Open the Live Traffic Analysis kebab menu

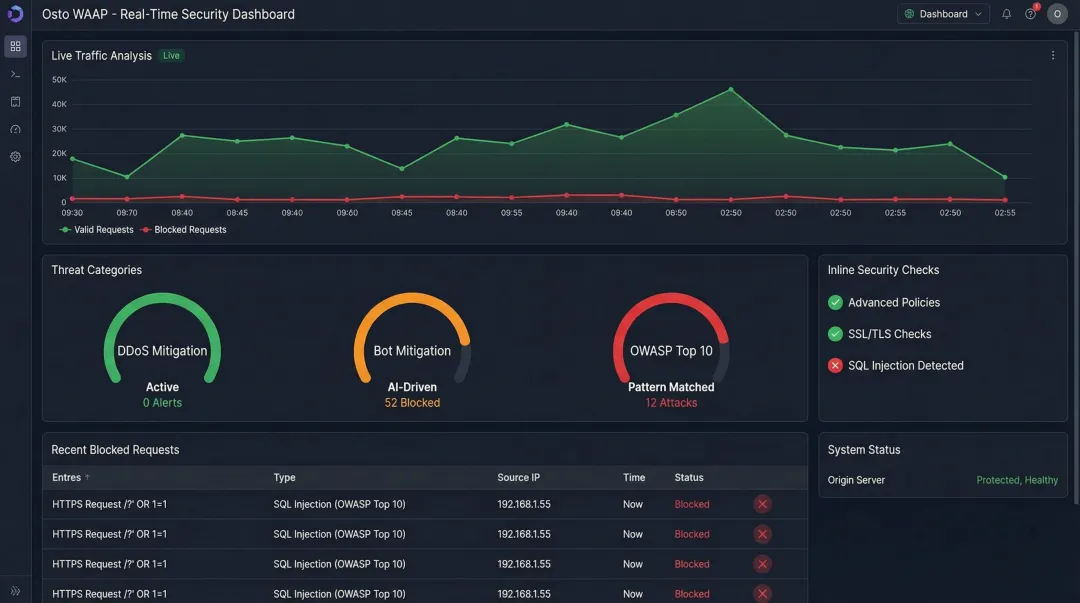coord(1052,55)
